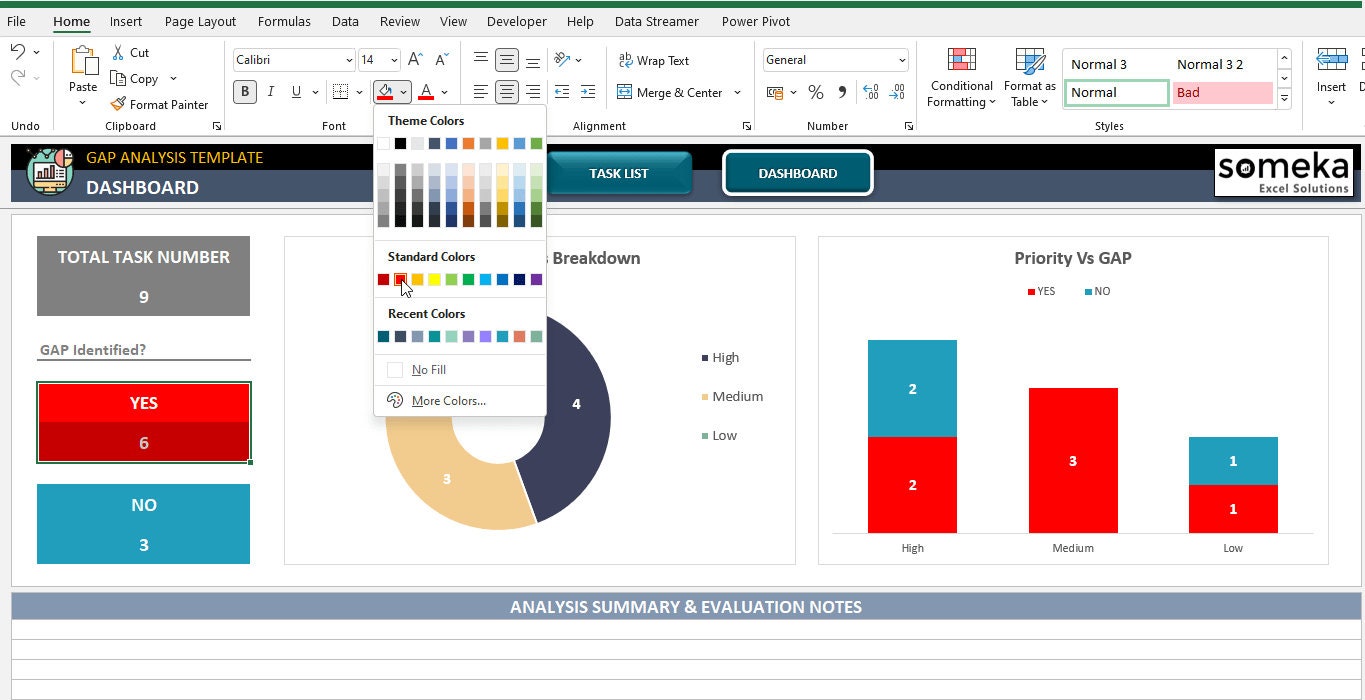The image size is (1365, 700).
Task: Switch to the Insert ribbon tab
Action: (x=126, y=21)
